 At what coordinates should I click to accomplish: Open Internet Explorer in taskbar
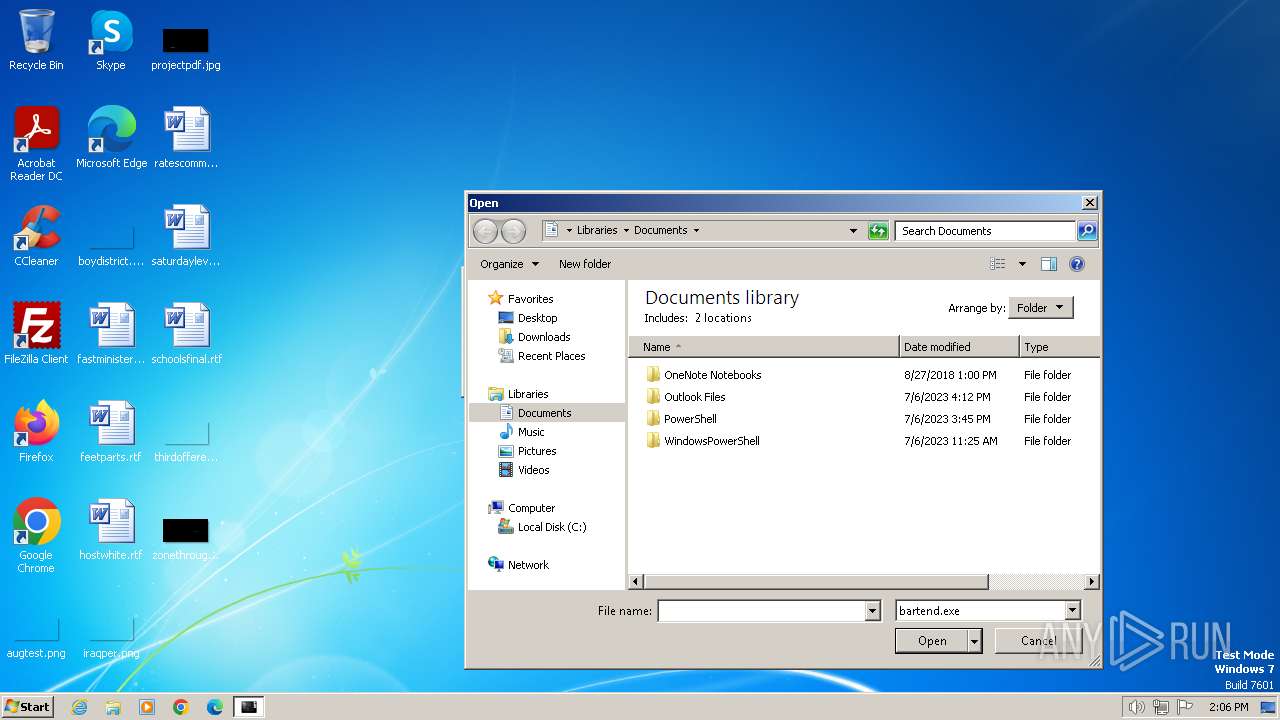pos(79,707)
